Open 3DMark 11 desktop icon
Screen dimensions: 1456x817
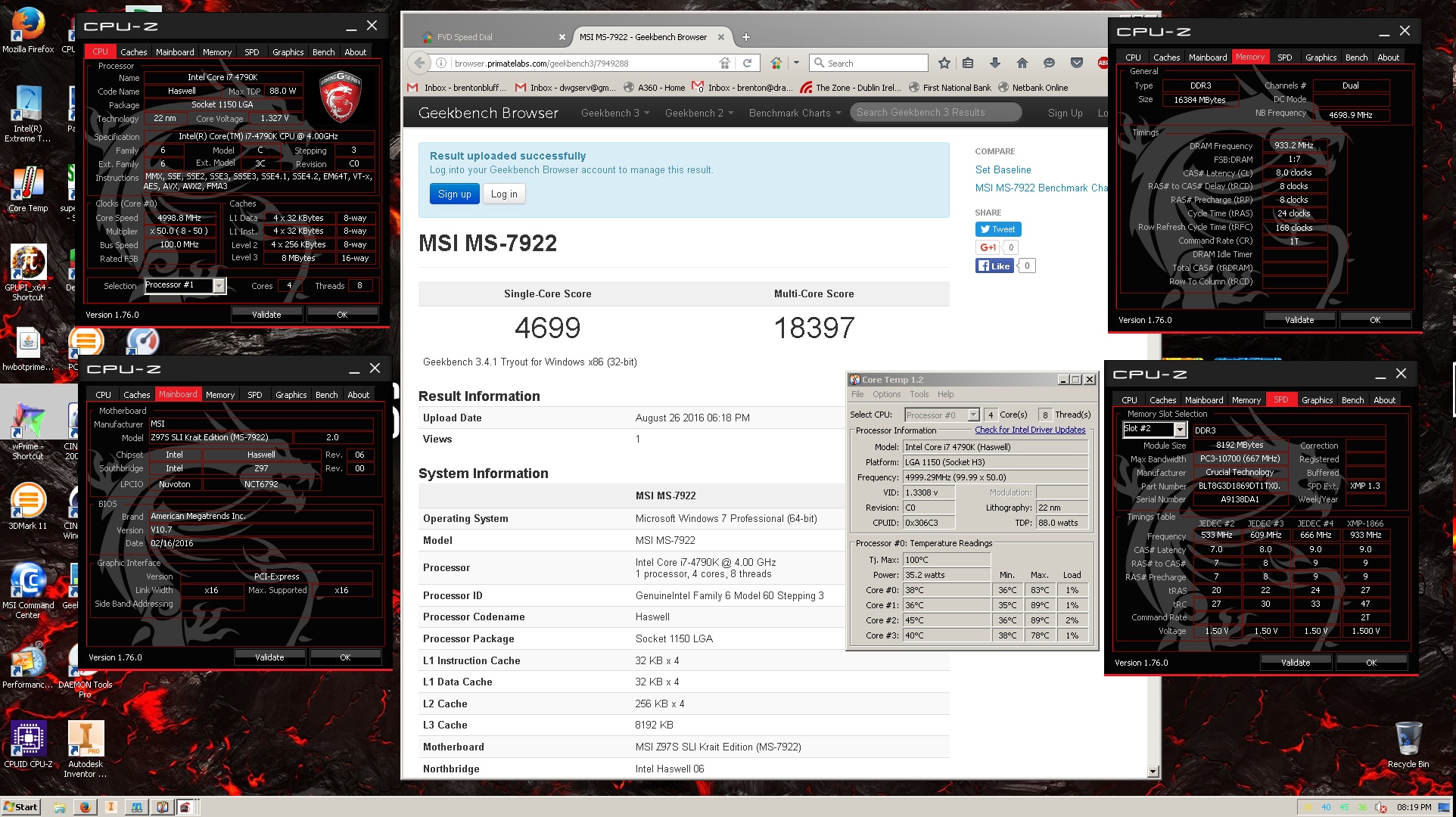click(28, 506)
